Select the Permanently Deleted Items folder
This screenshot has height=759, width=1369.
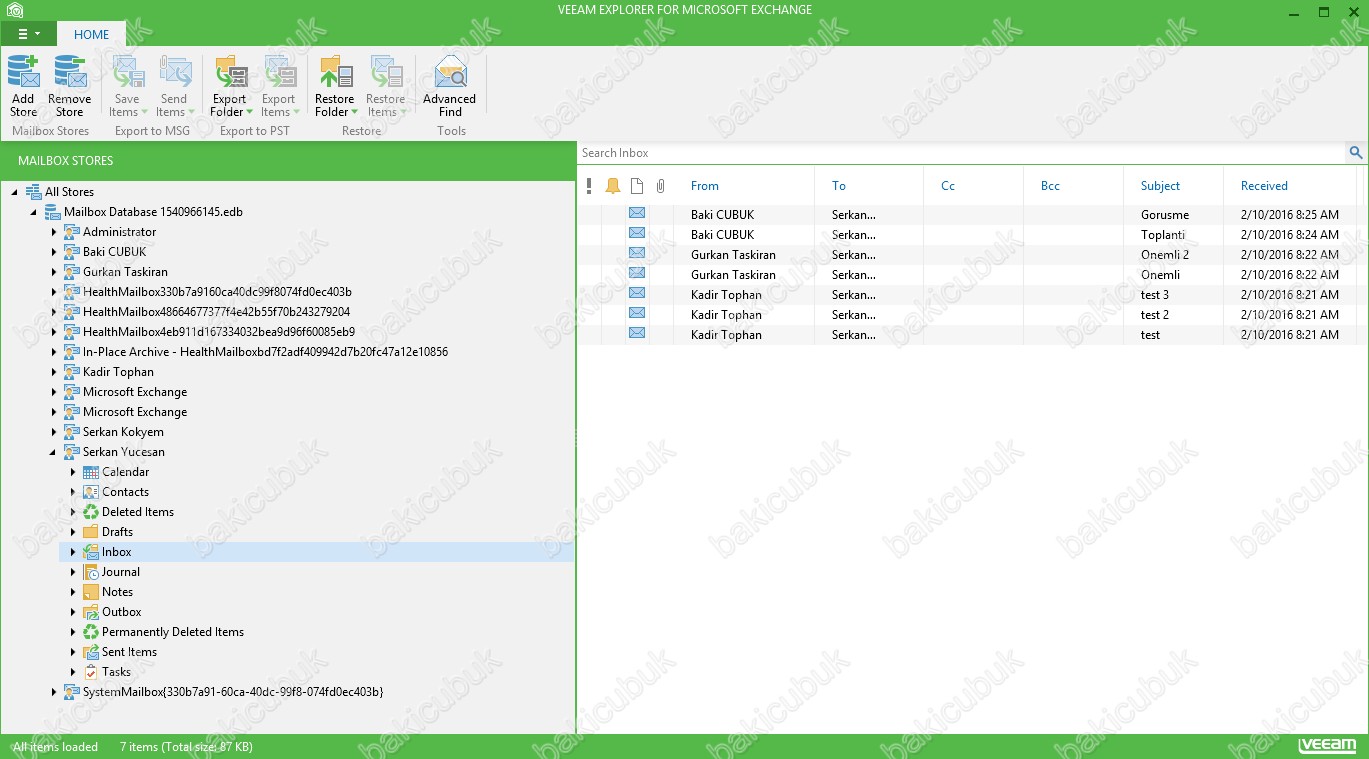pos(173,632)
